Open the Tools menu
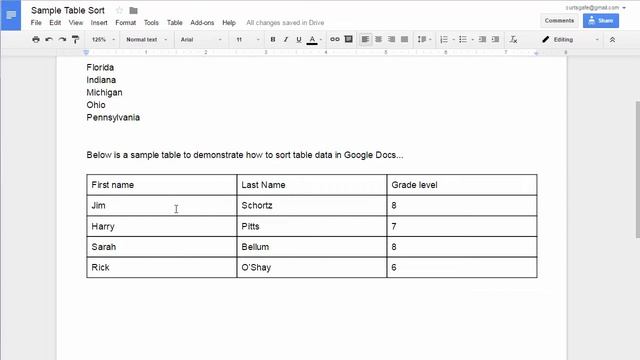This screenshot has width=640, height=360. [151, 22]
